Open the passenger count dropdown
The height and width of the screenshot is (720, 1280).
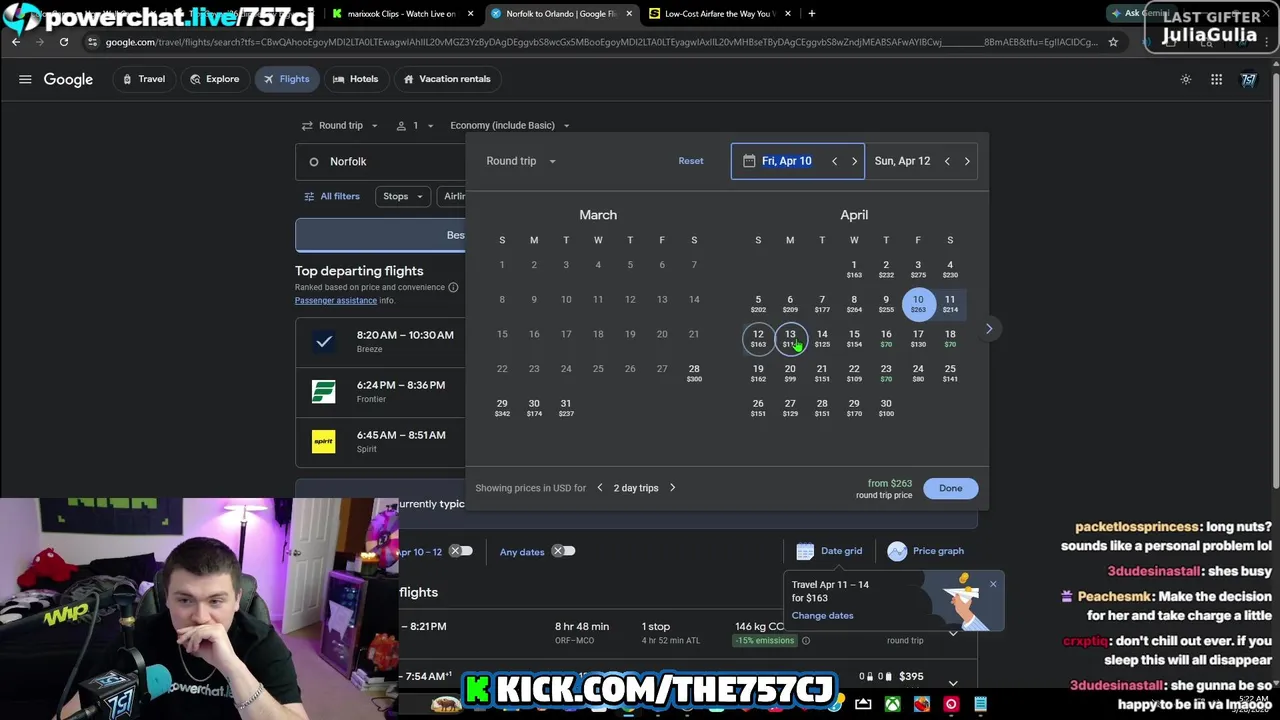coord(414,126)
